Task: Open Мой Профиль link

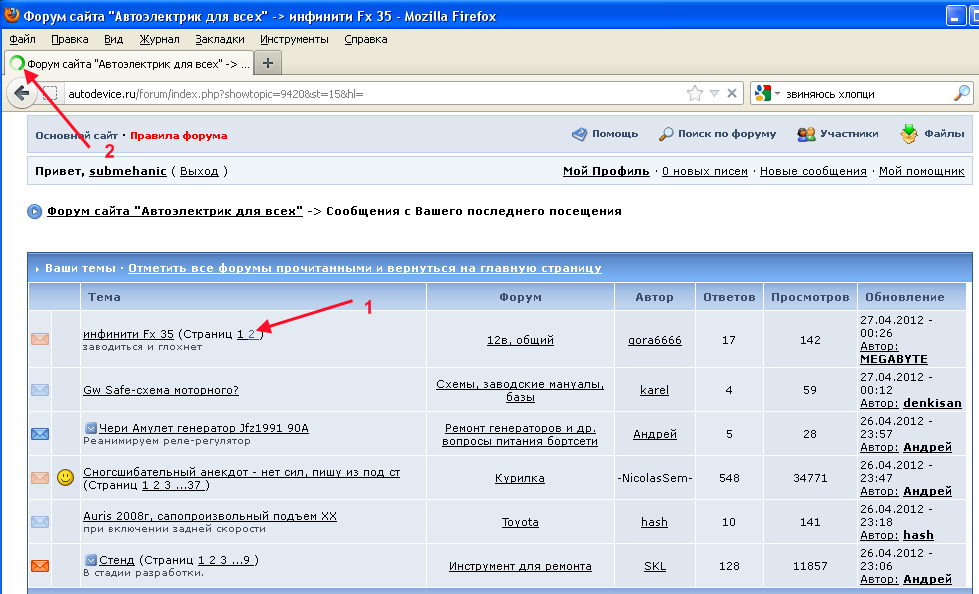Action: click(606, 171)
